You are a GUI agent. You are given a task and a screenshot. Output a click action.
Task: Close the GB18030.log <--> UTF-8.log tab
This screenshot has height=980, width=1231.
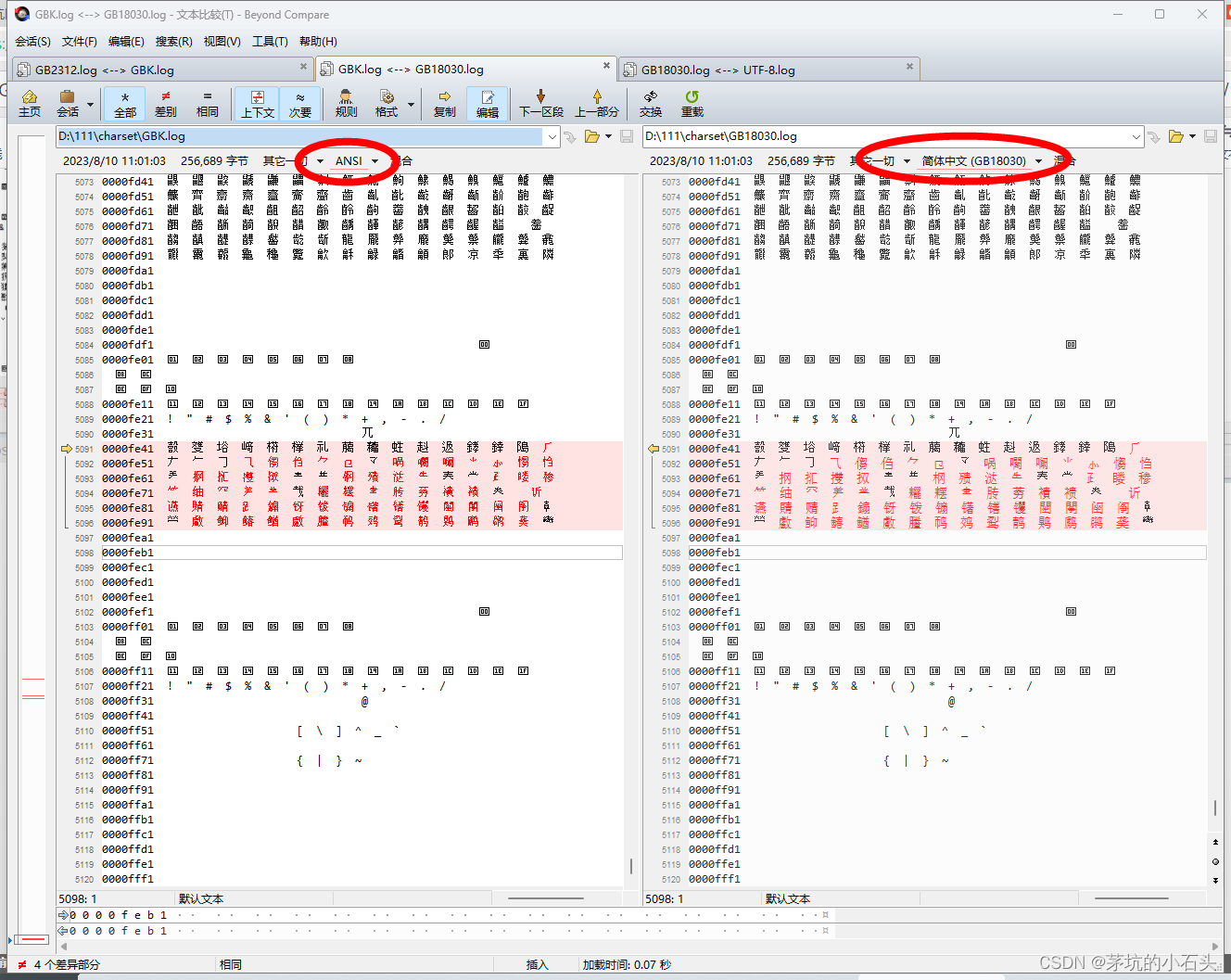909,66
